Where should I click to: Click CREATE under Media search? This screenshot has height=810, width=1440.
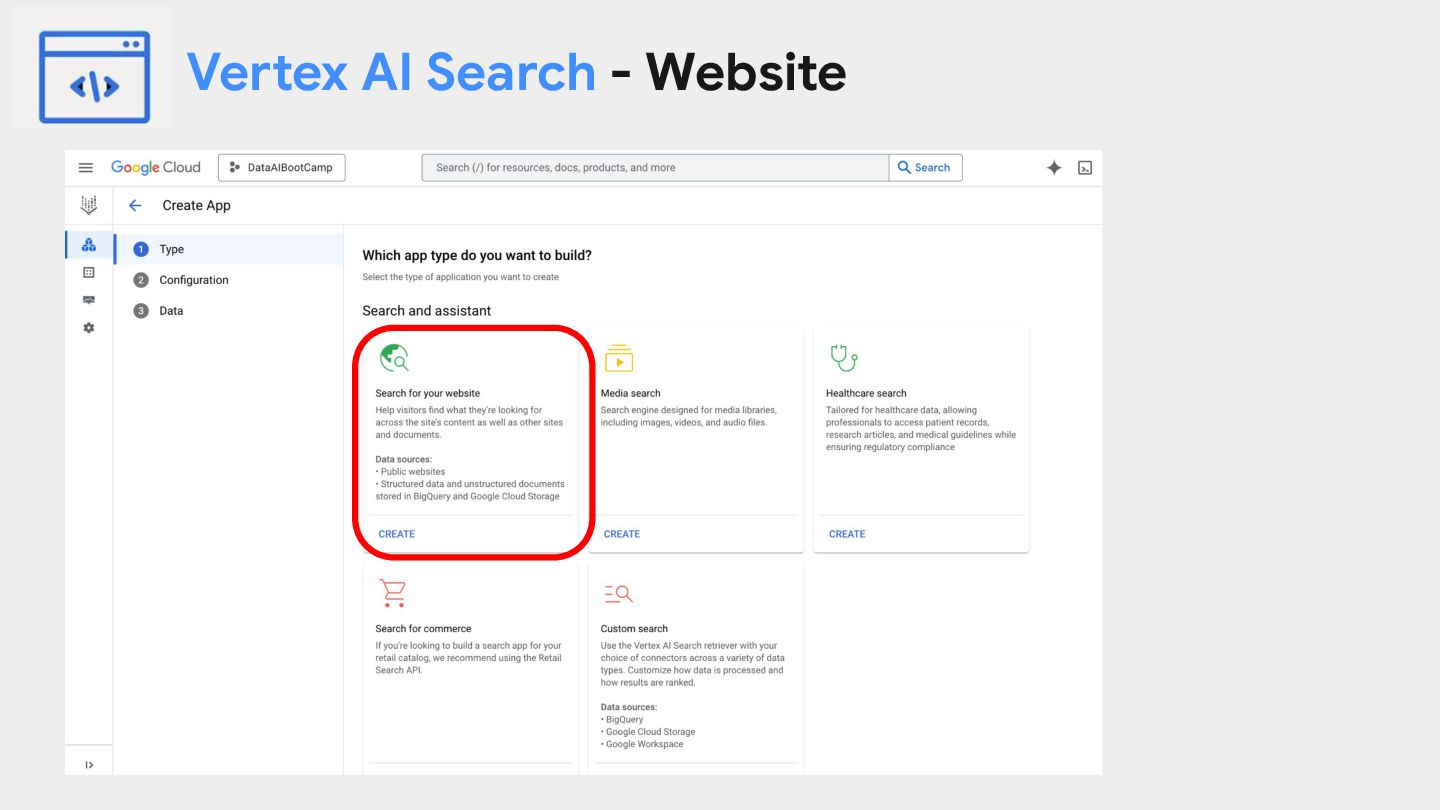tap(622, 534)
